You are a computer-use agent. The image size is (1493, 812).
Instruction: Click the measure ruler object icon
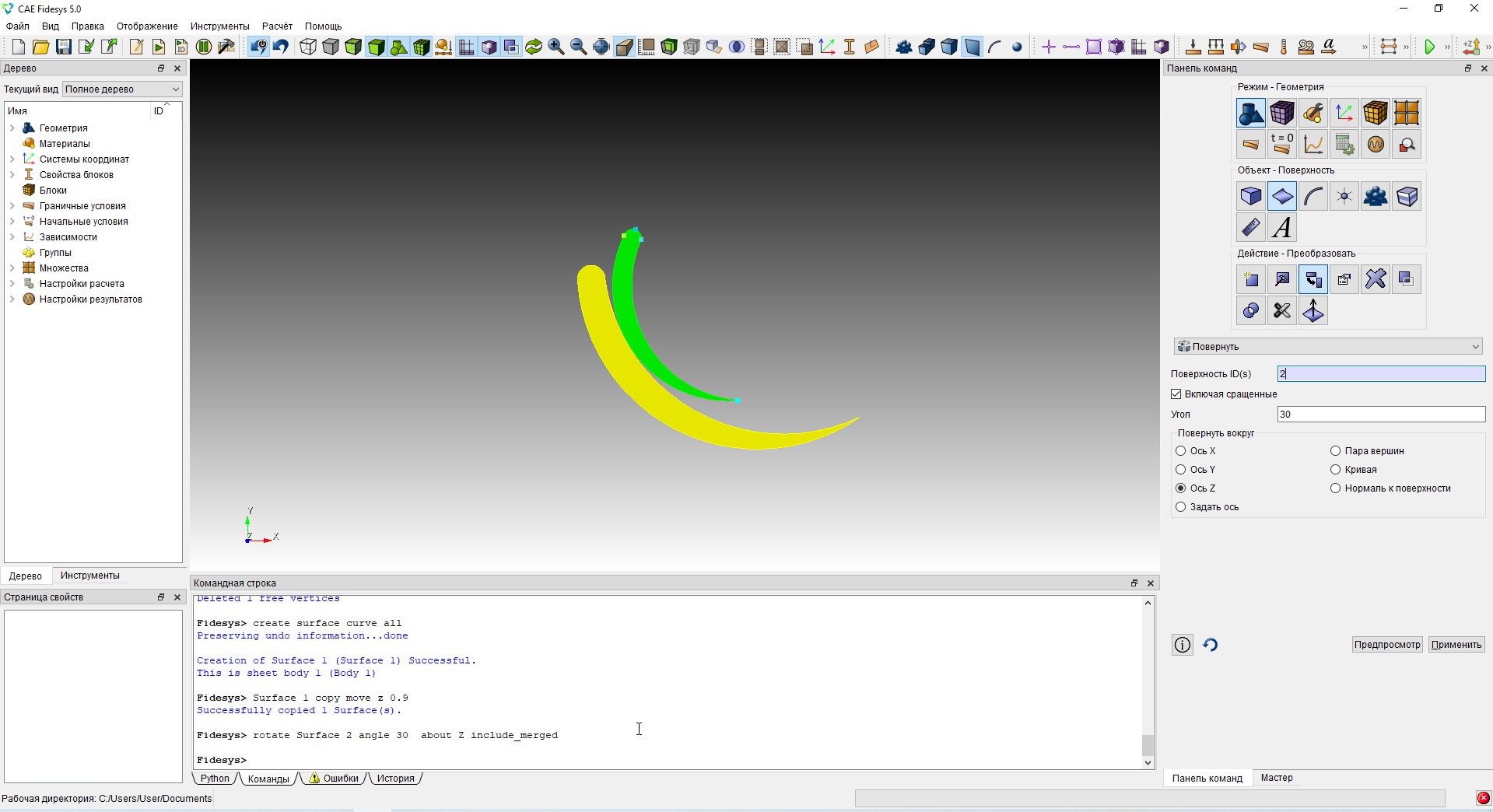click(1251, 228)
